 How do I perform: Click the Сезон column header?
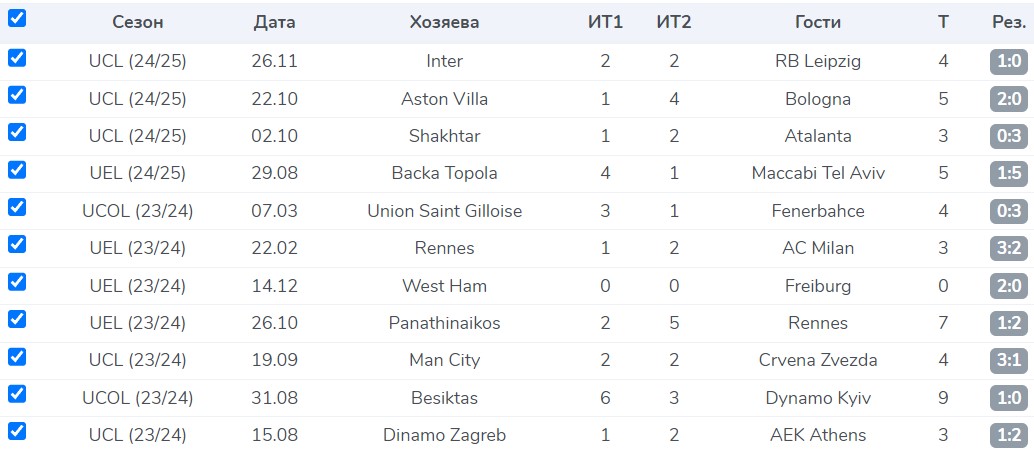click(x=138, y=22)
